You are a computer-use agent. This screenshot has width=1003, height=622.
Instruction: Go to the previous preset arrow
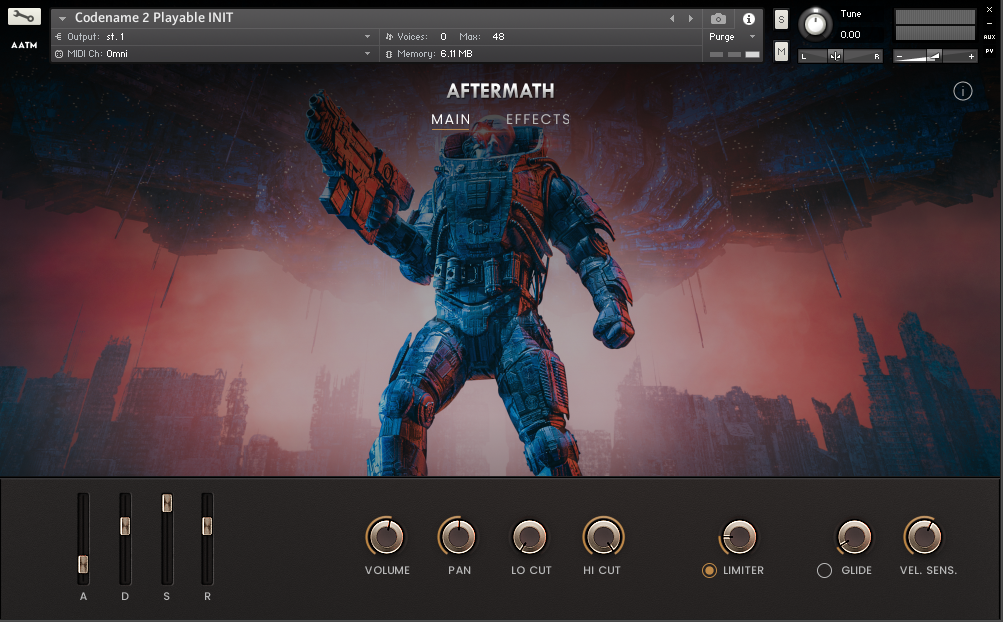point(672,19)
